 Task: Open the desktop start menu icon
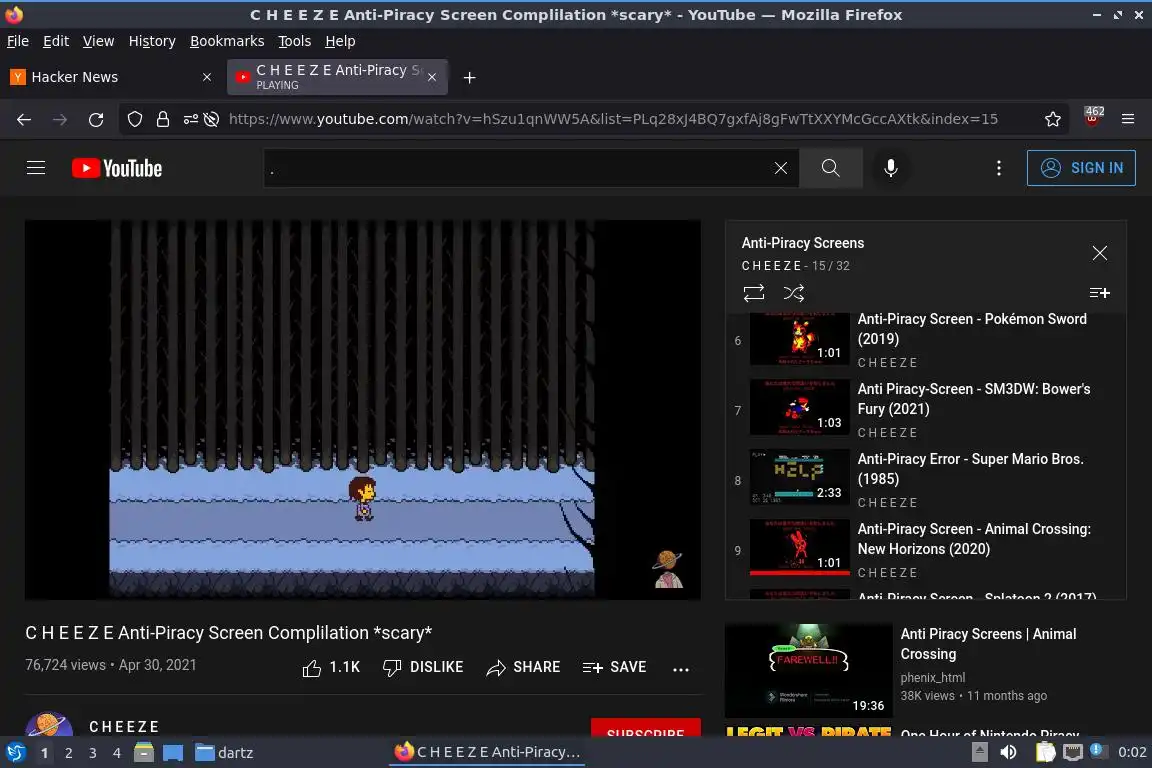coord(15,753)
